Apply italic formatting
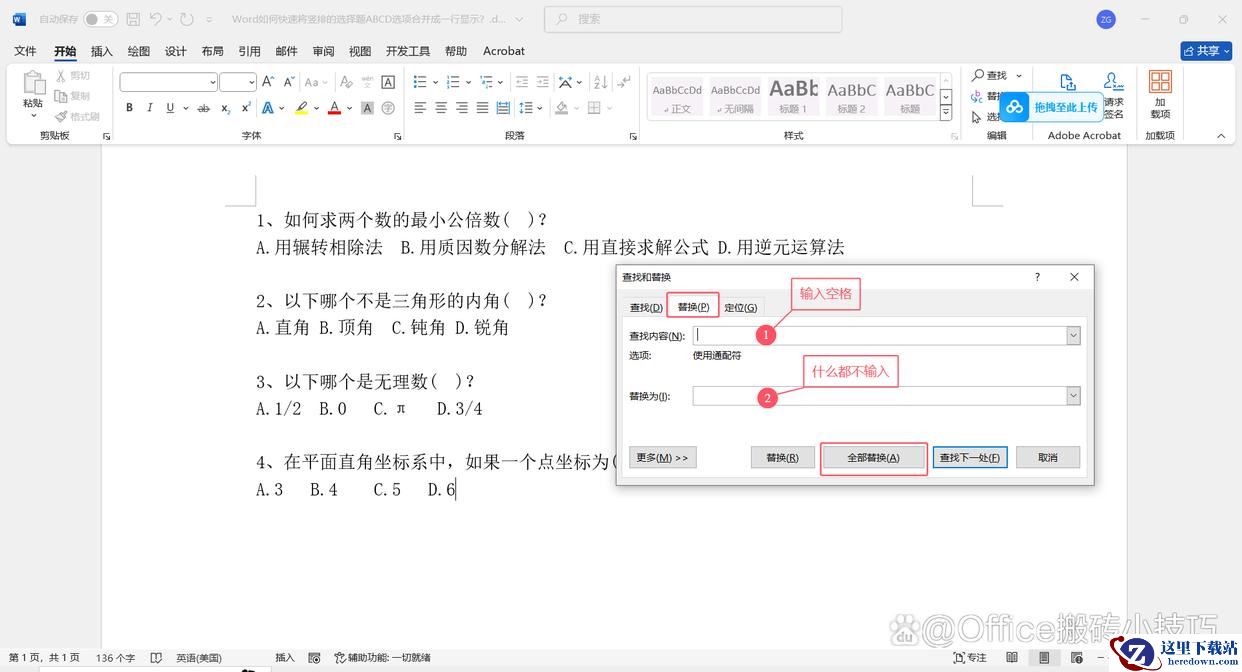Image resolution: width=1242 pixels, height=672 pixels. coord(150,108)
